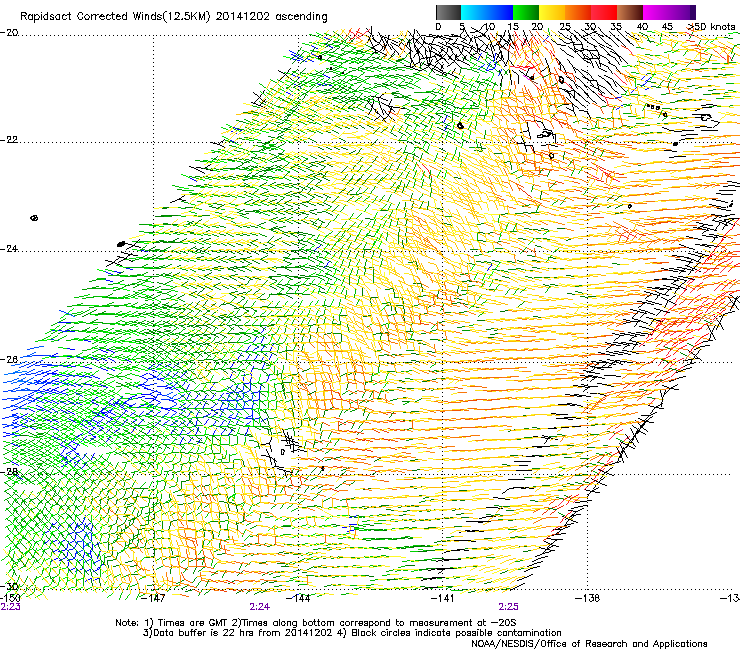The height and width of the screenshot is (650, 740).
Task: Click the -150 longitude axis label
Action: tap(10, 598)
